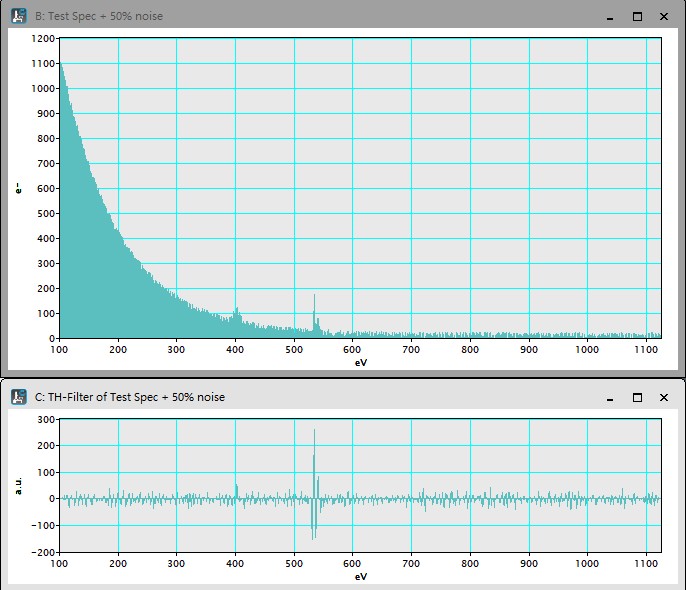The height and width of the screenshot is (590, 686).
Task: Click the '1100' x-axis value in window C
Action: [x=646, y=563]
